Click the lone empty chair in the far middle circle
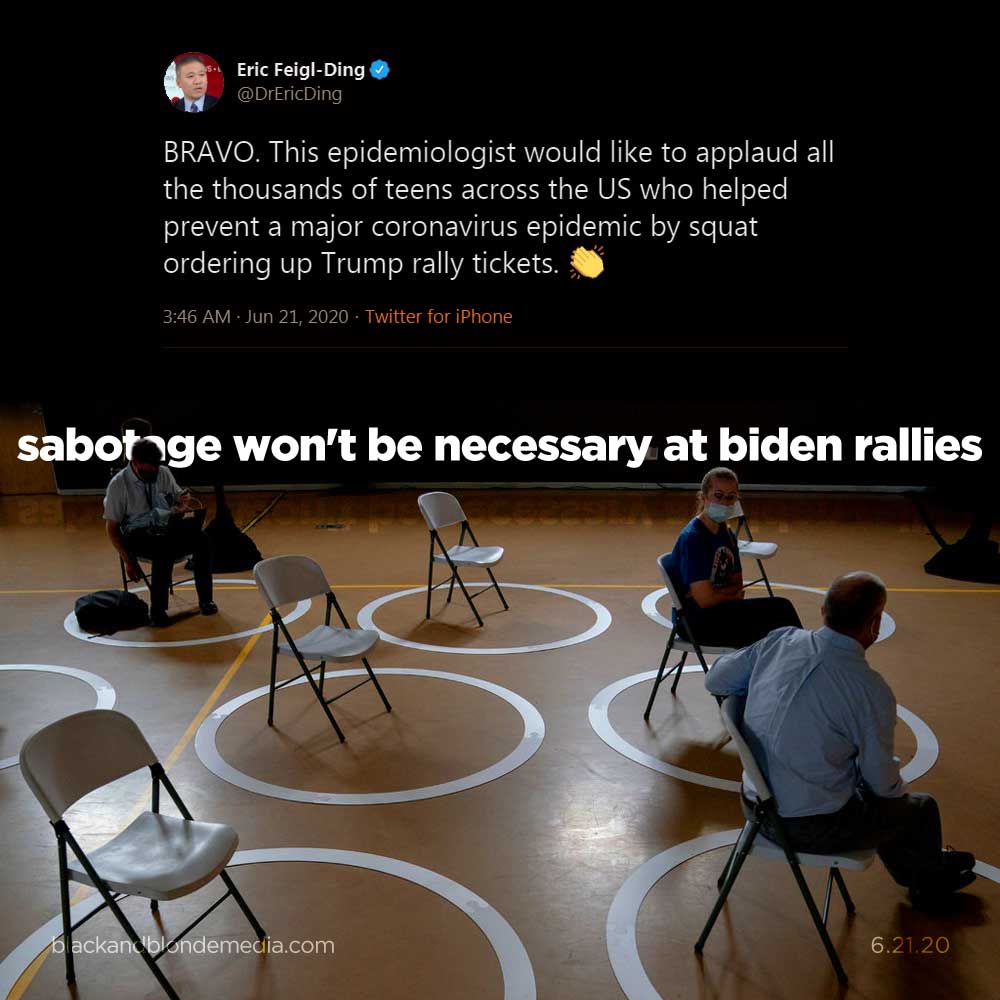This screenshot has height=1000, width=1000. (x=461, y=557)
